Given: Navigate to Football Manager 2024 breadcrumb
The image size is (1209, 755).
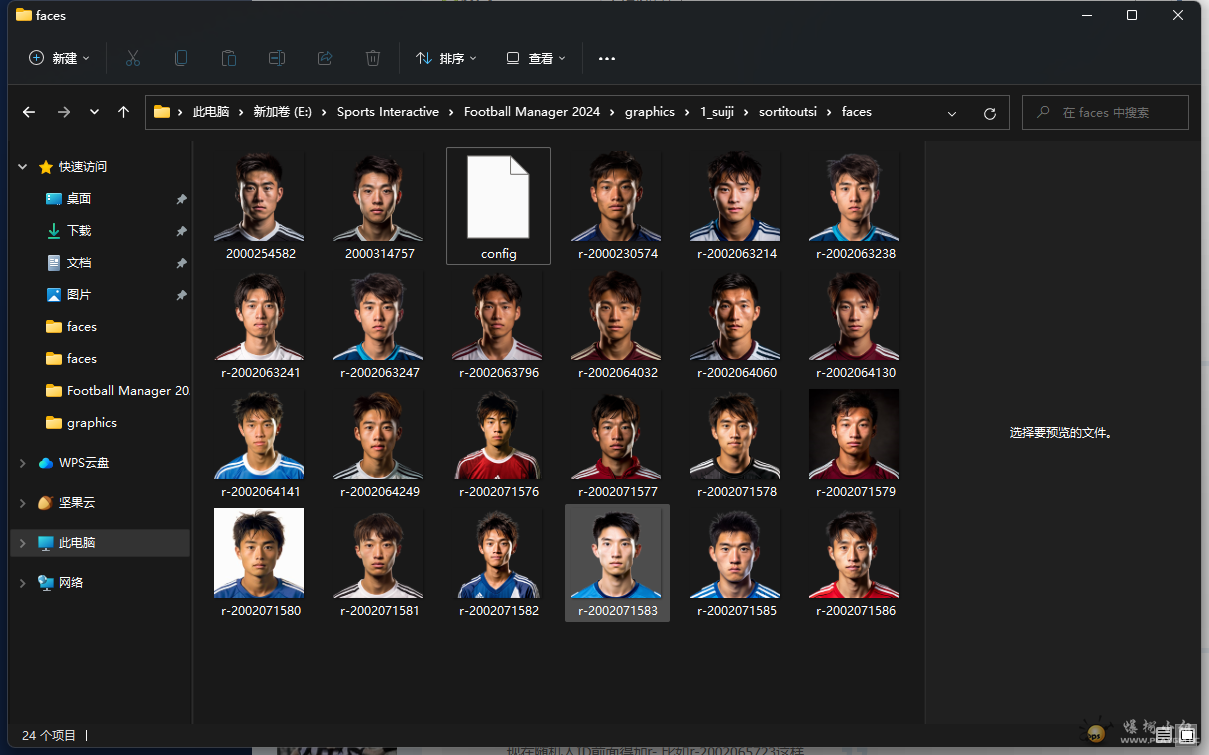Looking at the screenshot, I should (x=531, y=112).
